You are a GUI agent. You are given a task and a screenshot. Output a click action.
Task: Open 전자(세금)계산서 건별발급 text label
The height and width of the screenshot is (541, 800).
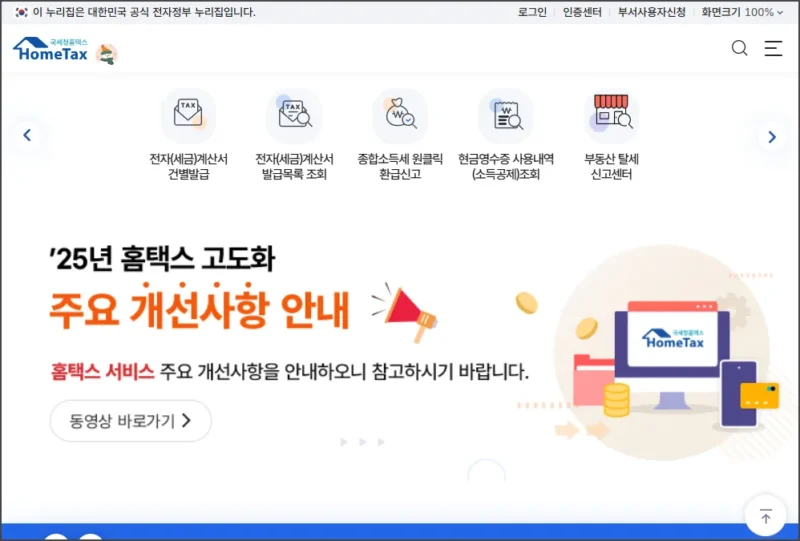188,166
